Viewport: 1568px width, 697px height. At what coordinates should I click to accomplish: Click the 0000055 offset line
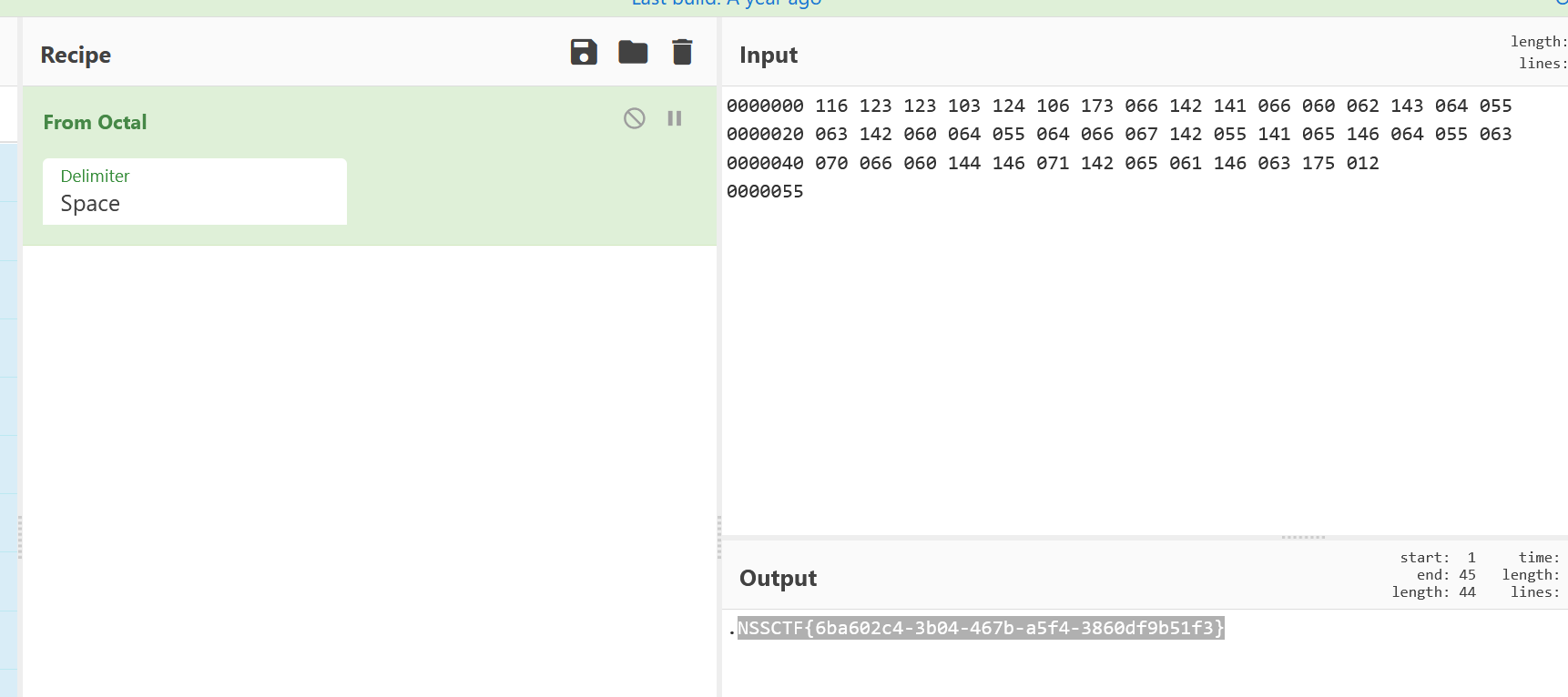(x=765, y=191)
